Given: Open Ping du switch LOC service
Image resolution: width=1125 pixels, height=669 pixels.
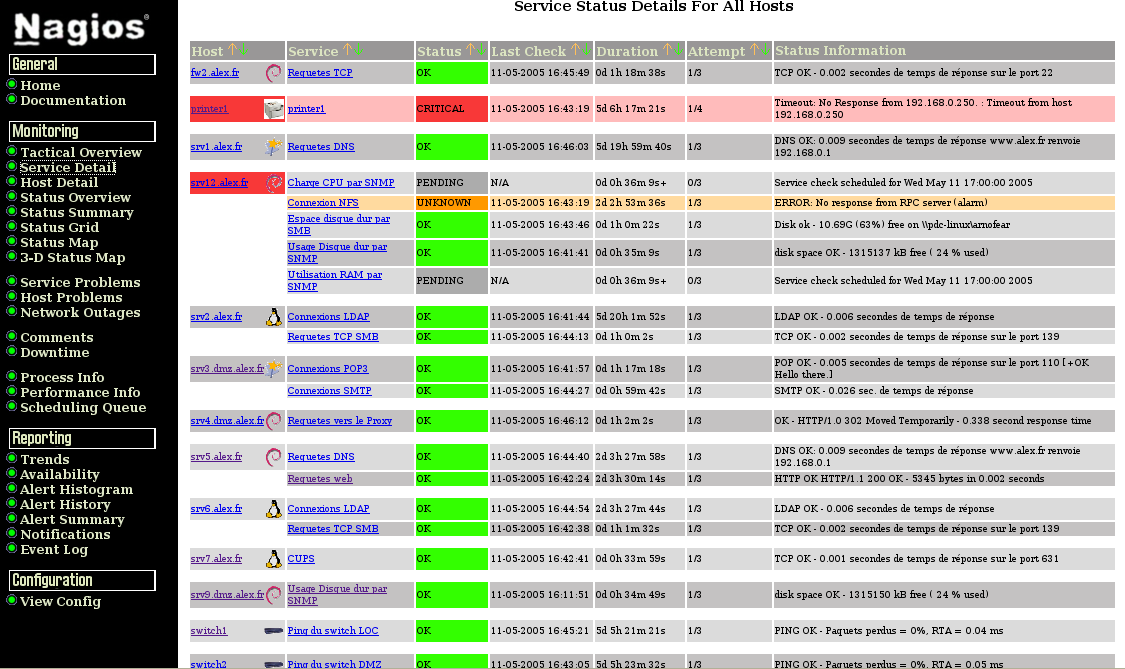Looking at the screenshot, I should click(x=333, y=631).
